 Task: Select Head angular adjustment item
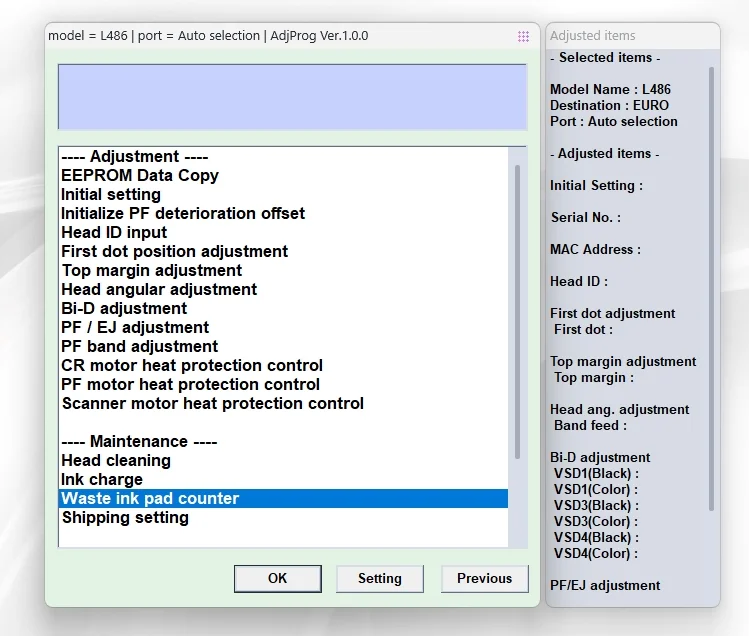pos(283,289)
